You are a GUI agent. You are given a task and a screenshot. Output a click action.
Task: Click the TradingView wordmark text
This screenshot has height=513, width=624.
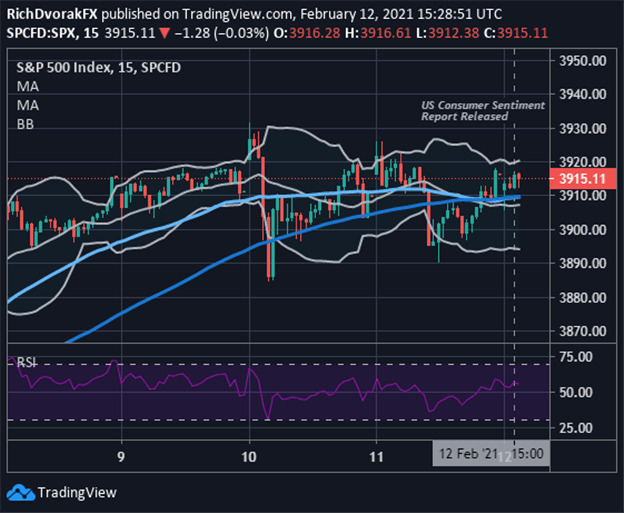click(77, 493)
